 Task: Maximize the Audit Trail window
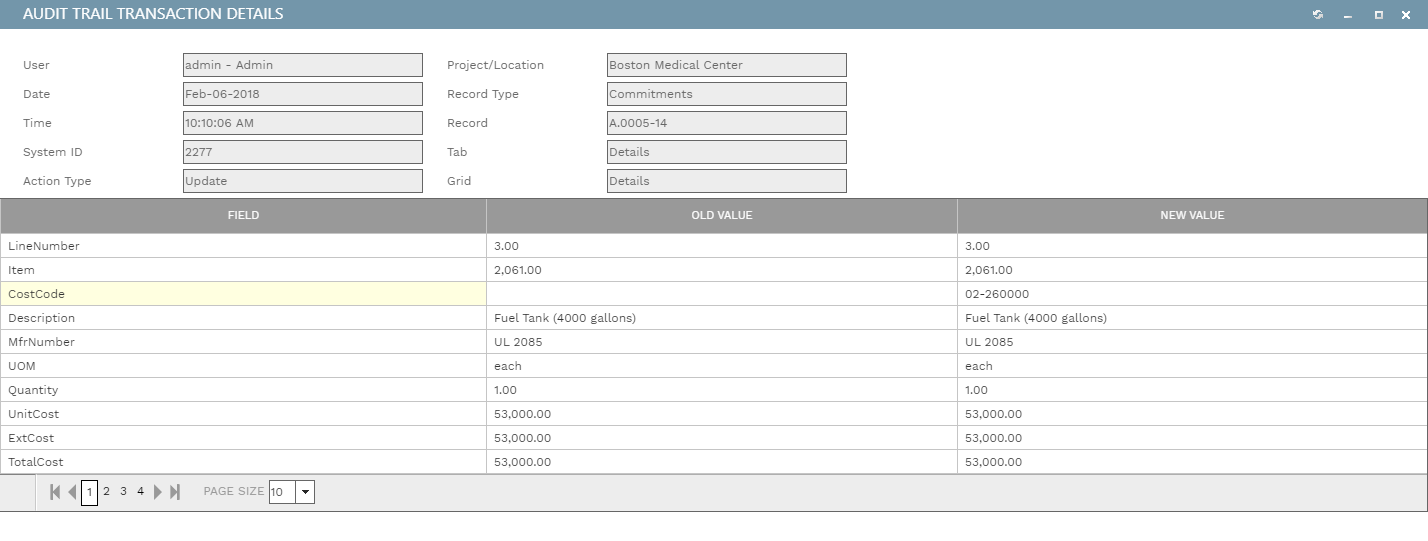point(1379,15)
